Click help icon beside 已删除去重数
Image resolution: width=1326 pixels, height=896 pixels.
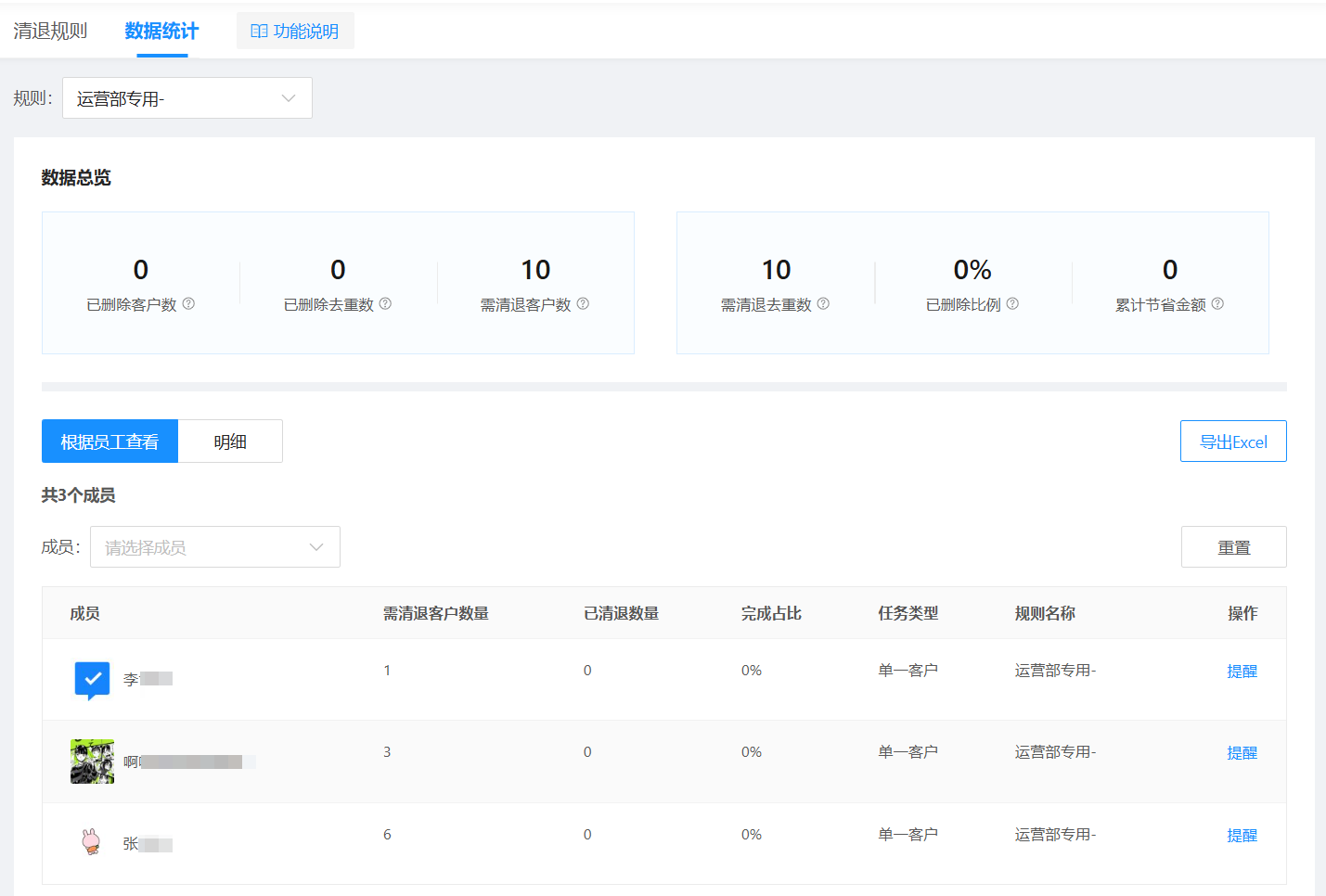pos(385,303)
